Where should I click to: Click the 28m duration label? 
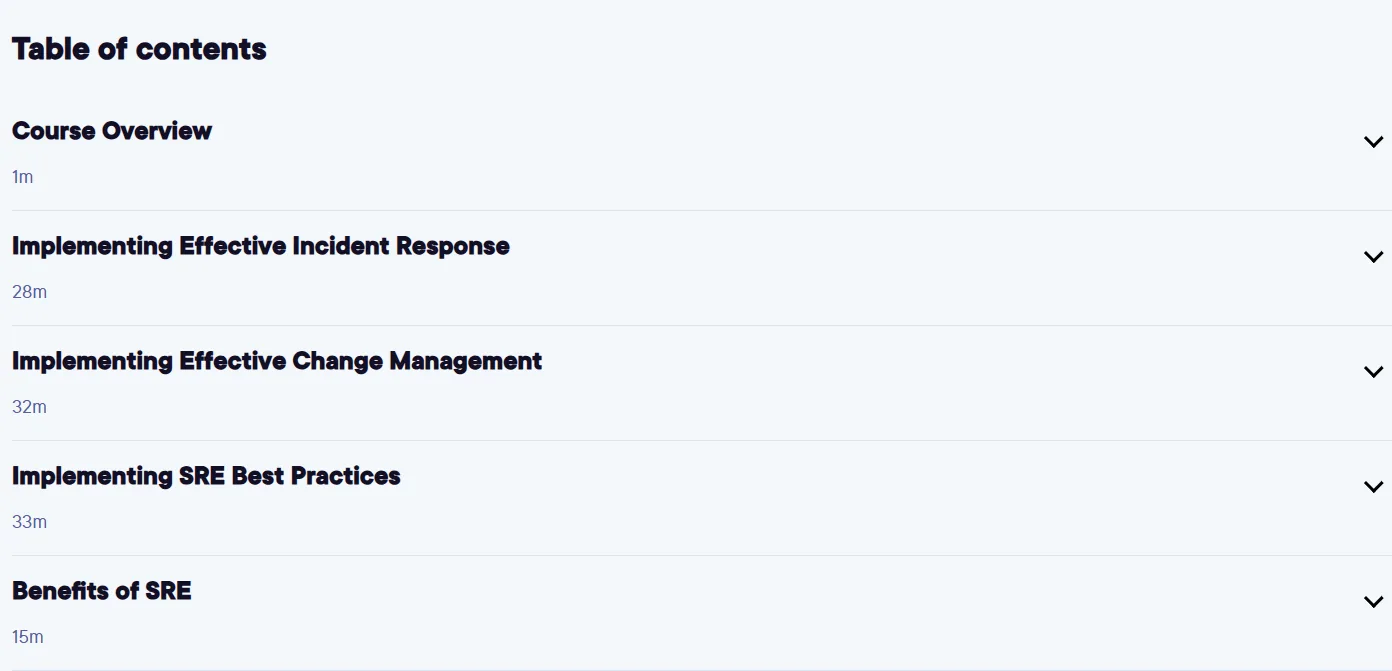point(29,292)
